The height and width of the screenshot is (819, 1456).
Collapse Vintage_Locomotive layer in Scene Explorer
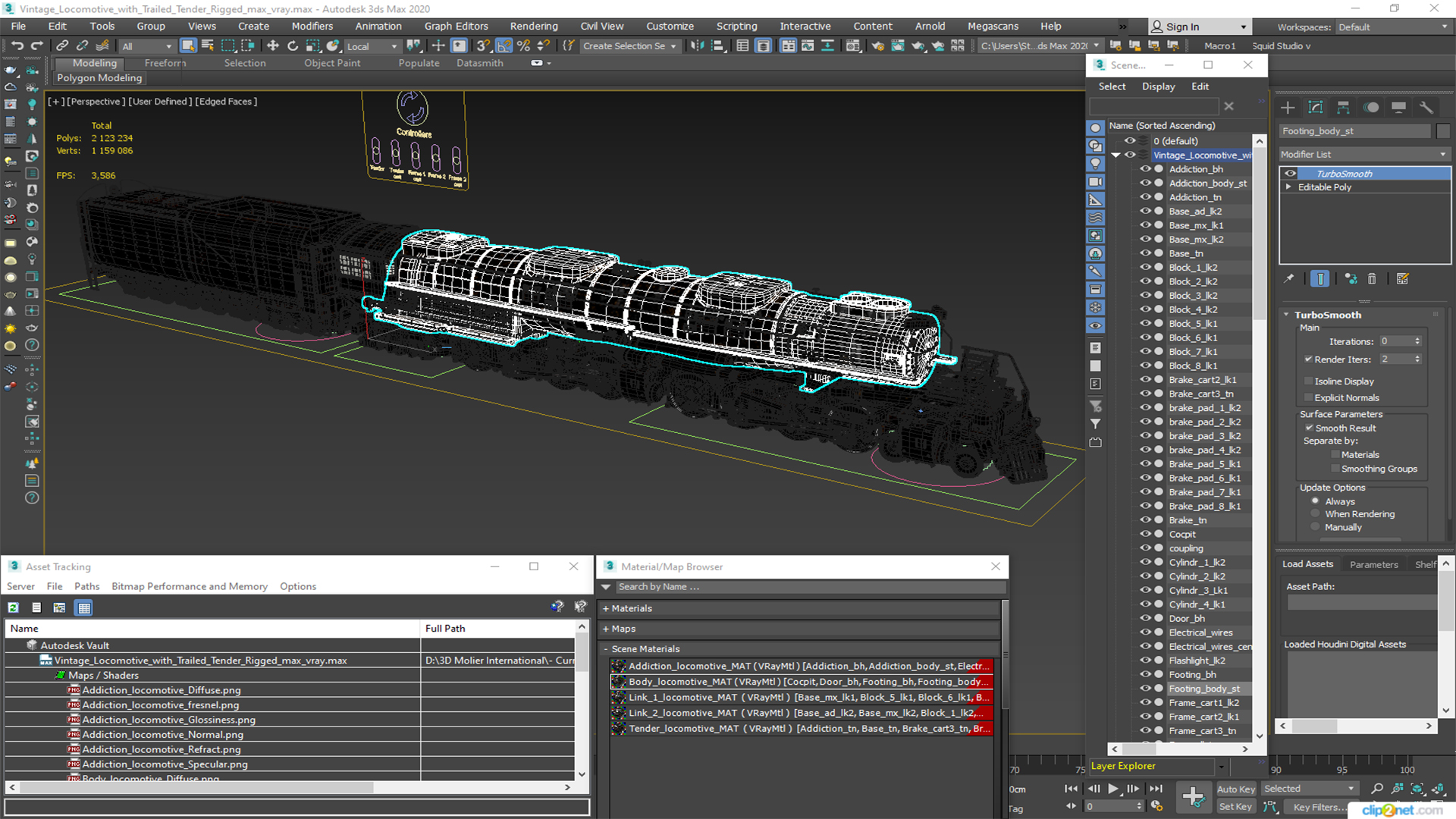click(1116, 155)
